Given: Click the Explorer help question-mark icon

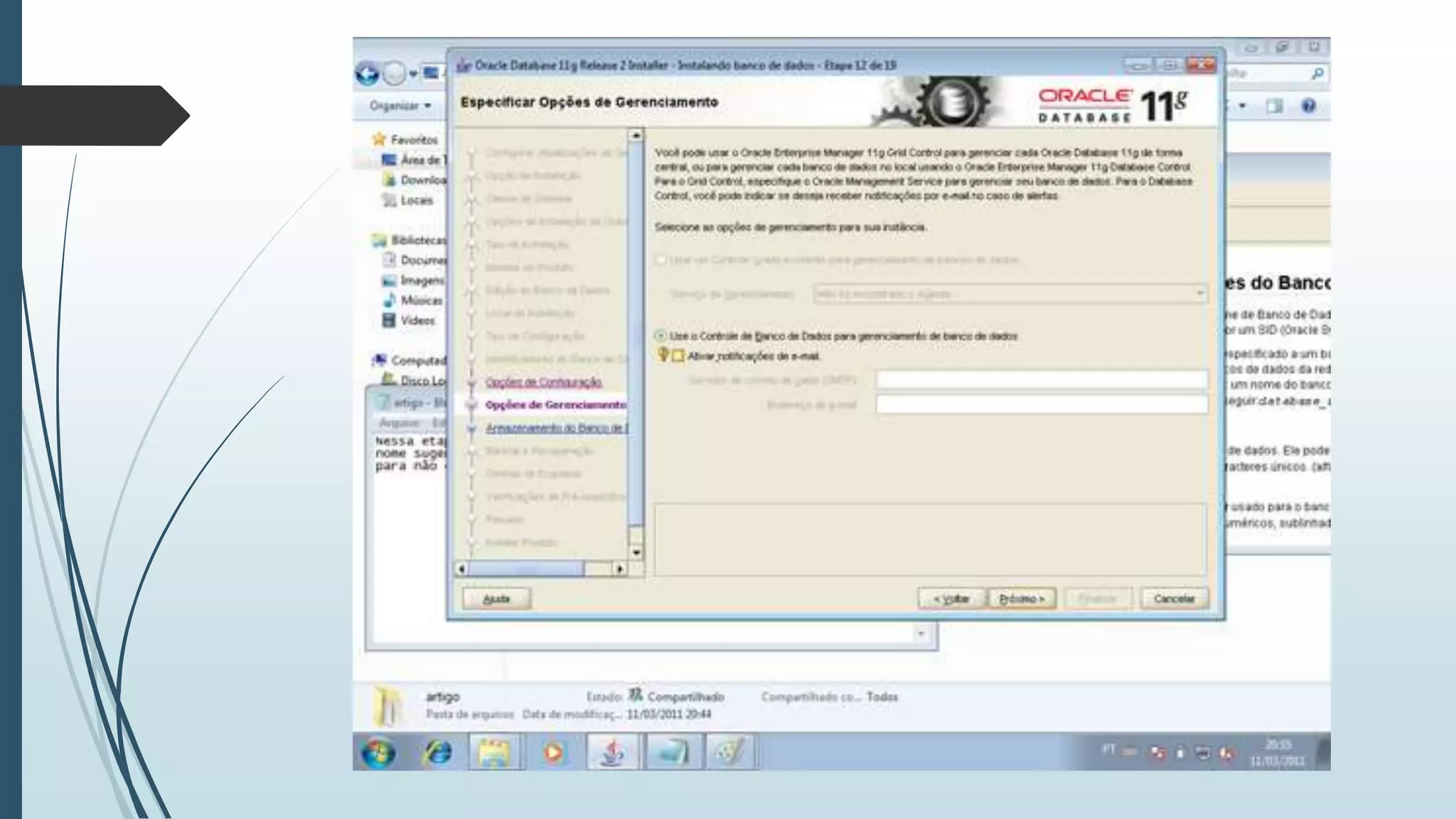Looking at the screenshot, I should (x=1308, y=106).
